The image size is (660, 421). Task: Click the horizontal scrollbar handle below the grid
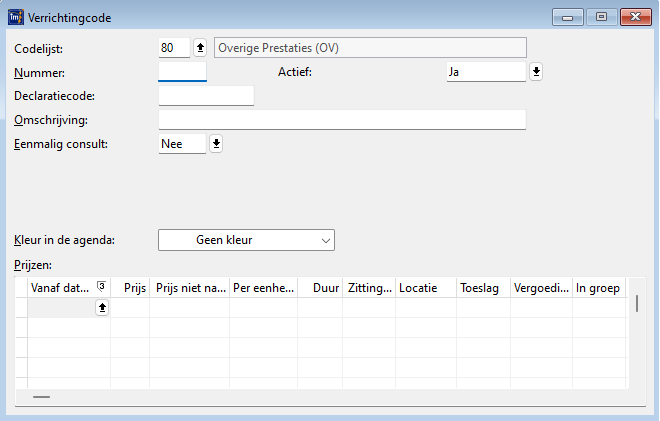click(41, 397)
